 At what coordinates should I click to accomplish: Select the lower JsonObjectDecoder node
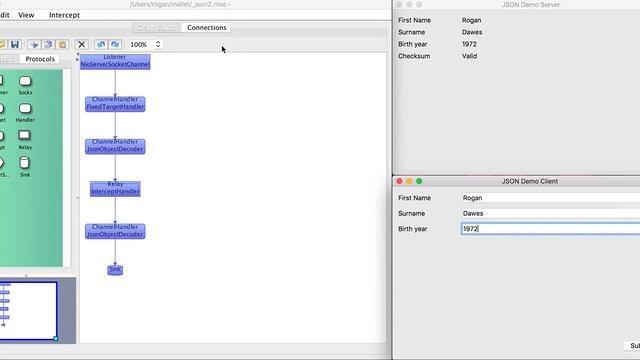point(115,231)
